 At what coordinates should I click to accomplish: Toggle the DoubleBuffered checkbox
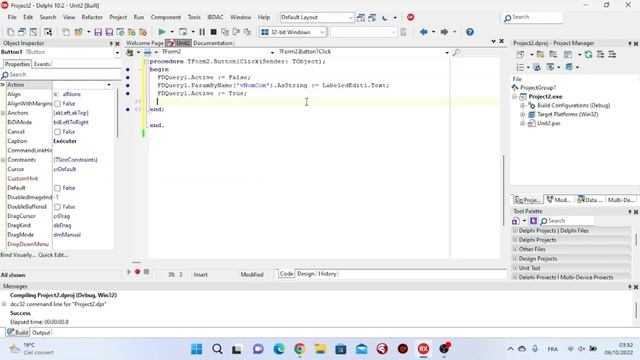(x=58, y=207)
